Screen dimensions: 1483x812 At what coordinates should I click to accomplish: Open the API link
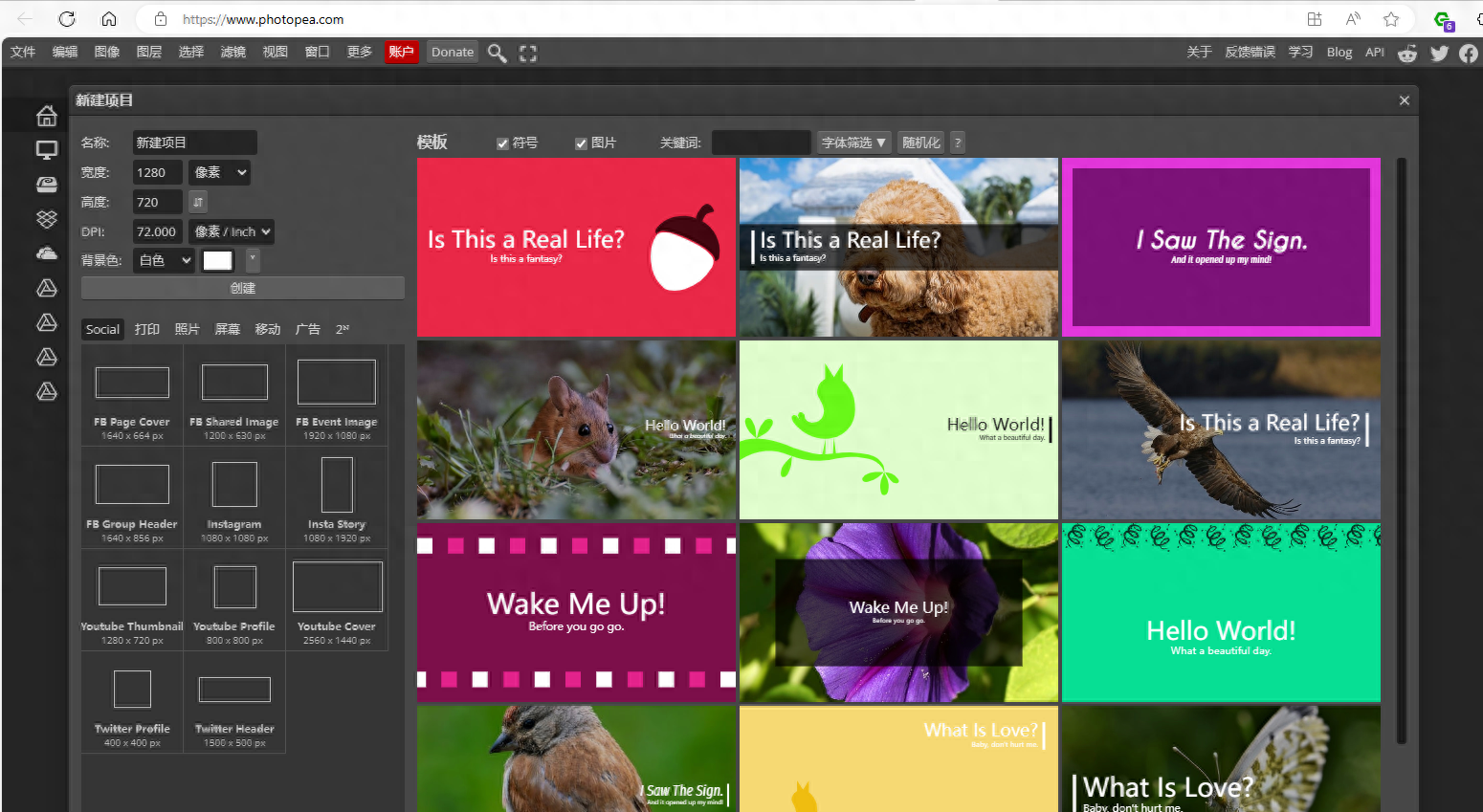click(x=1375, y=52)
